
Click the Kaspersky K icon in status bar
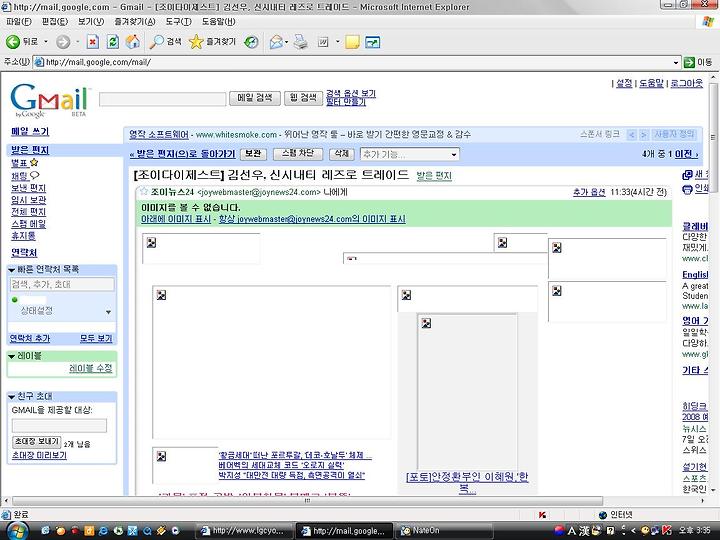542,515
